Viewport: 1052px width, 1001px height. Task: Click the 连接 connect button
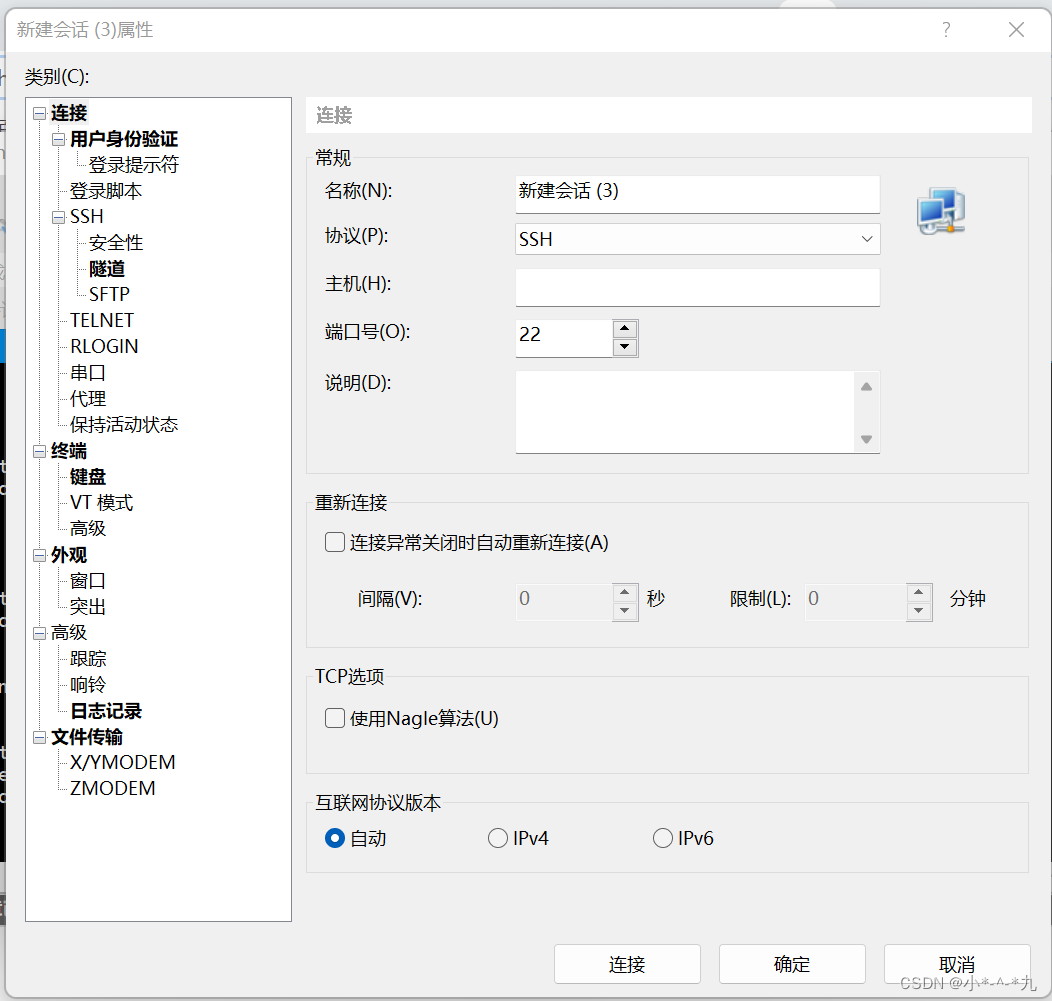[626, 963]
